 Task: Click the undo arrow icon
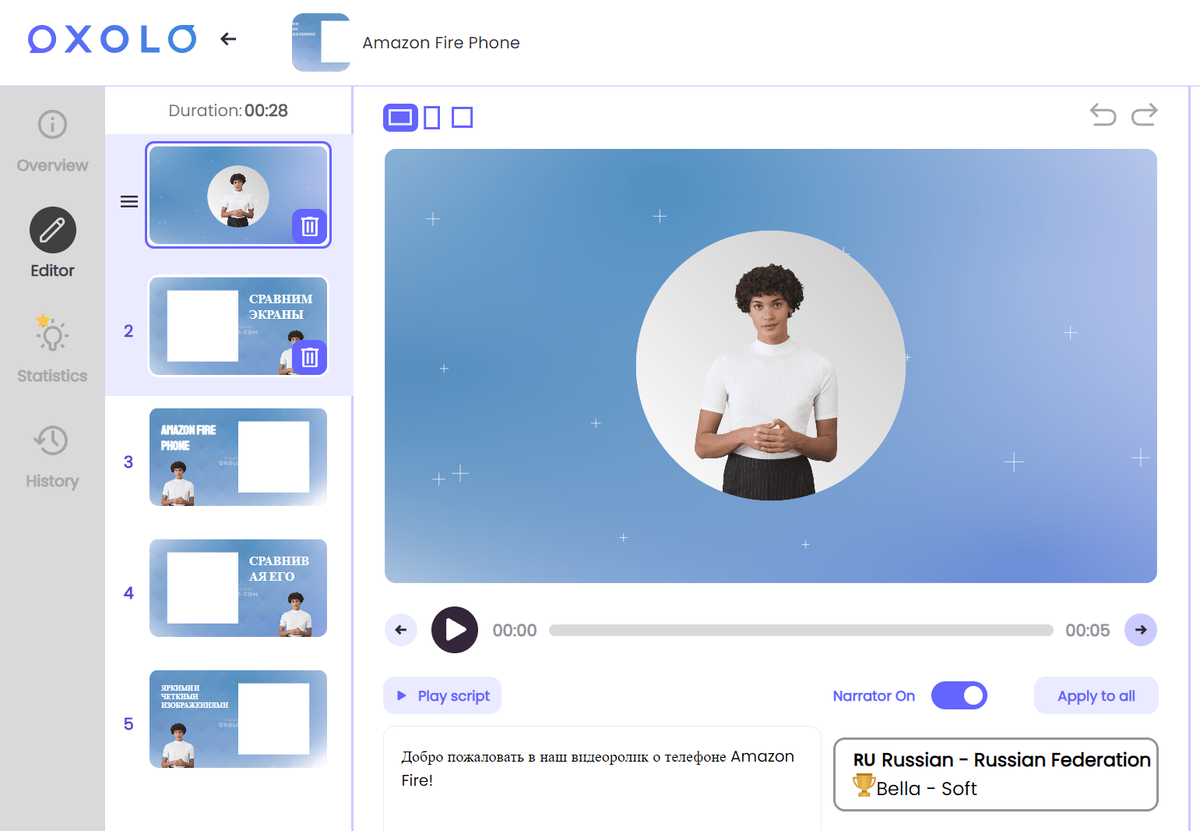[x=1102, y=115]
